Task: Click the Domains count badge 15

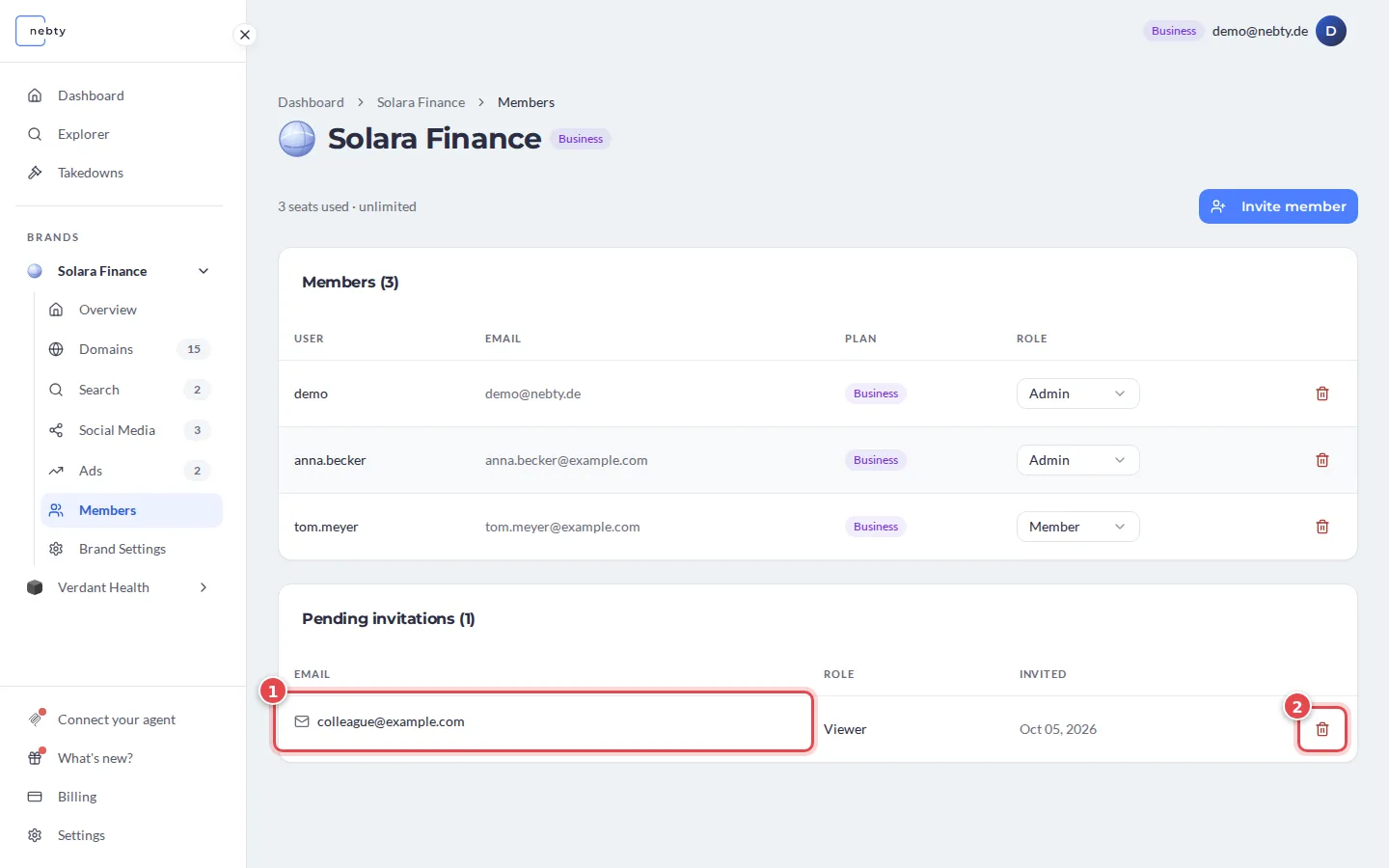Action: coord(194,349)
